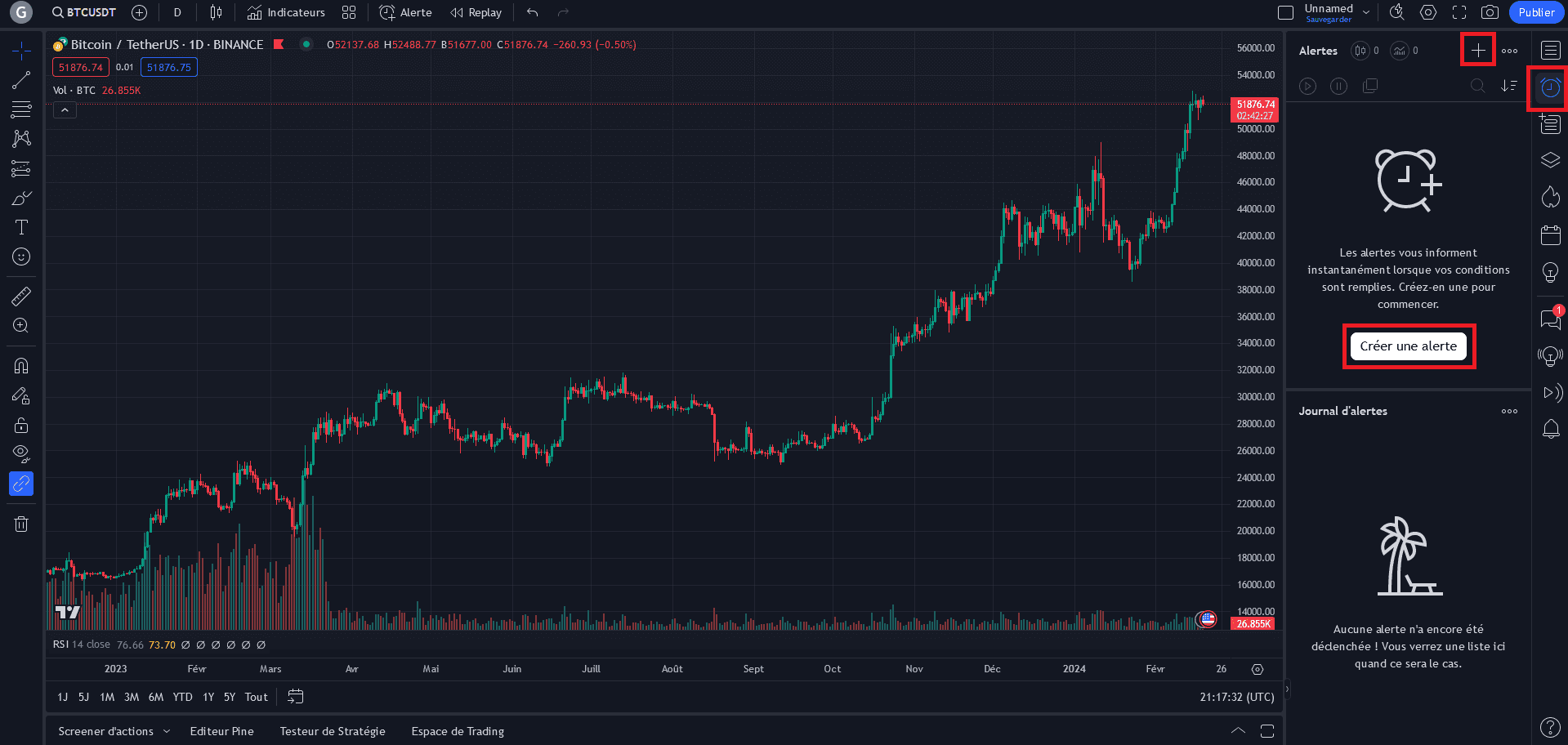Open the Indicateurs dialog
1568x745 pixels.
coord(286,12)
